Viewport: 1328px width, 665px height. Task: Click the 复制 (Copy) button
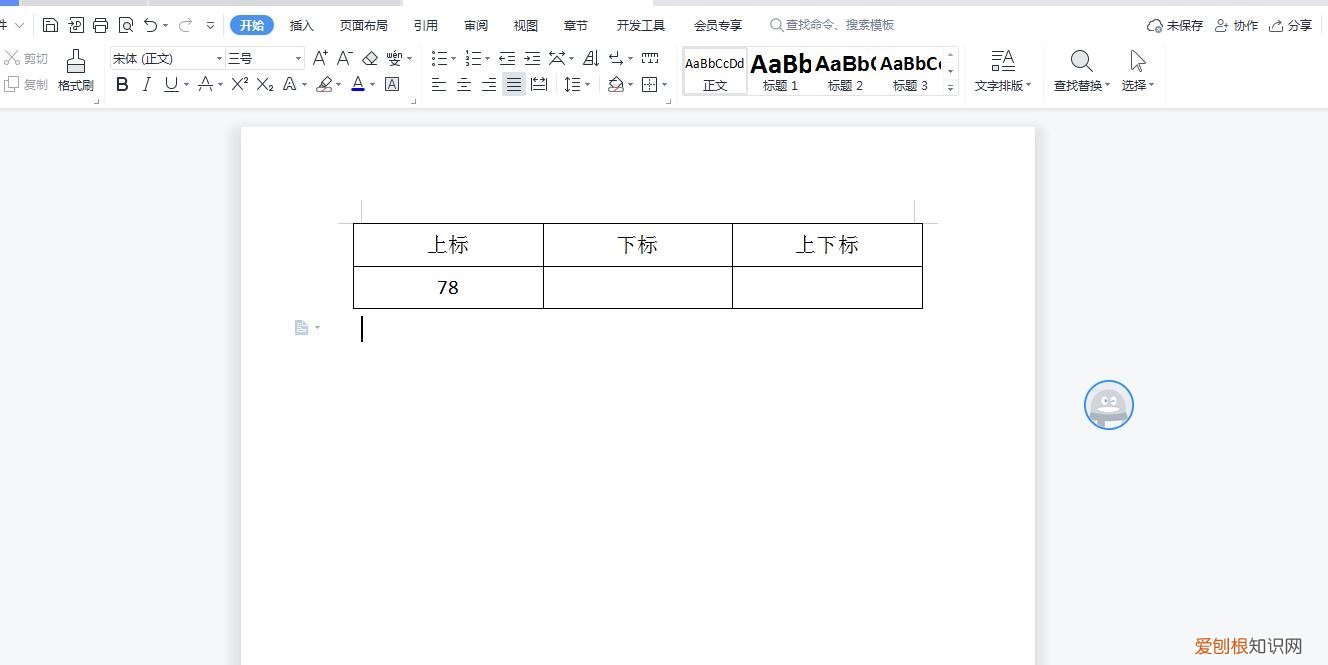click(x=30, y=84)
